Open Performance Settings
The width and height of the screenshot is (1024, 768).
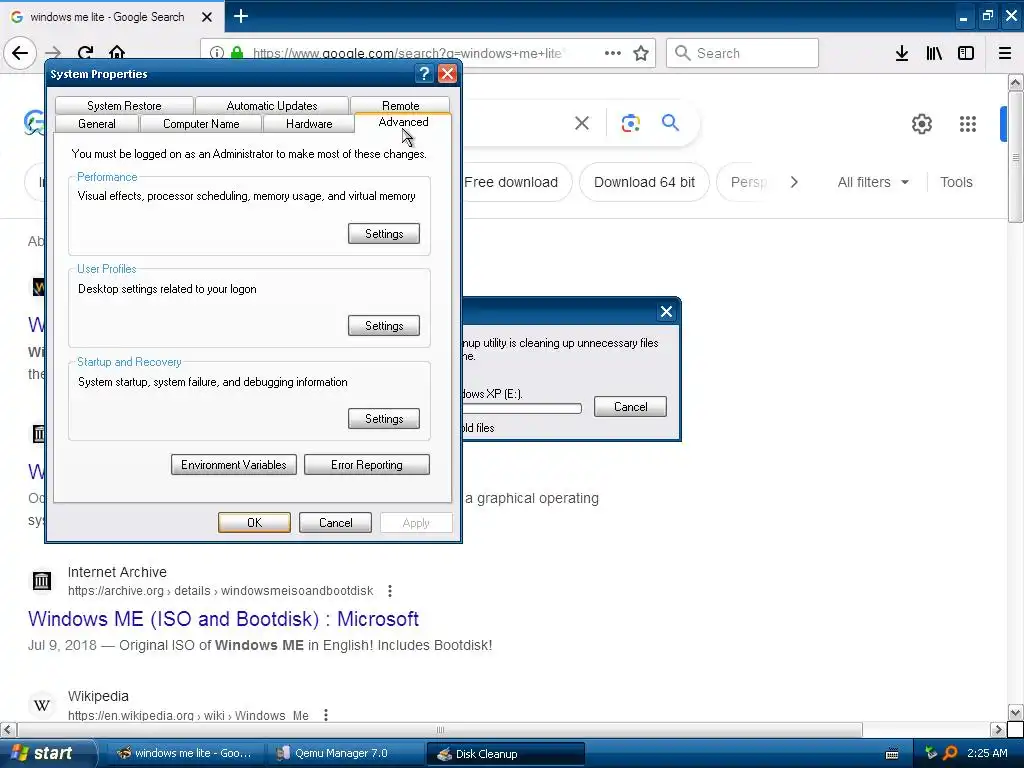coord(384,234)
